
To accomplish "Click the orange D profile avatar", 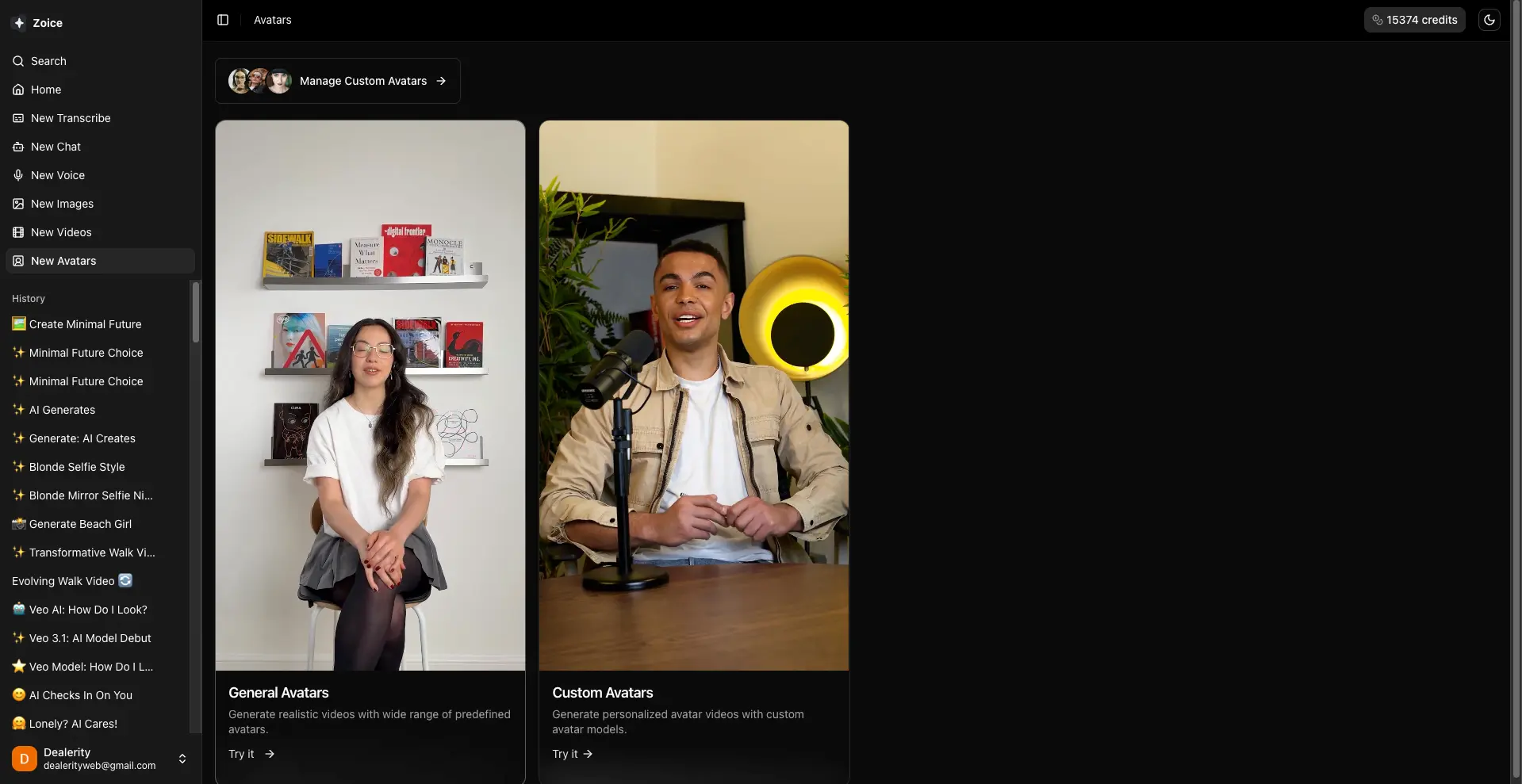I will click(x=25, y=759).
